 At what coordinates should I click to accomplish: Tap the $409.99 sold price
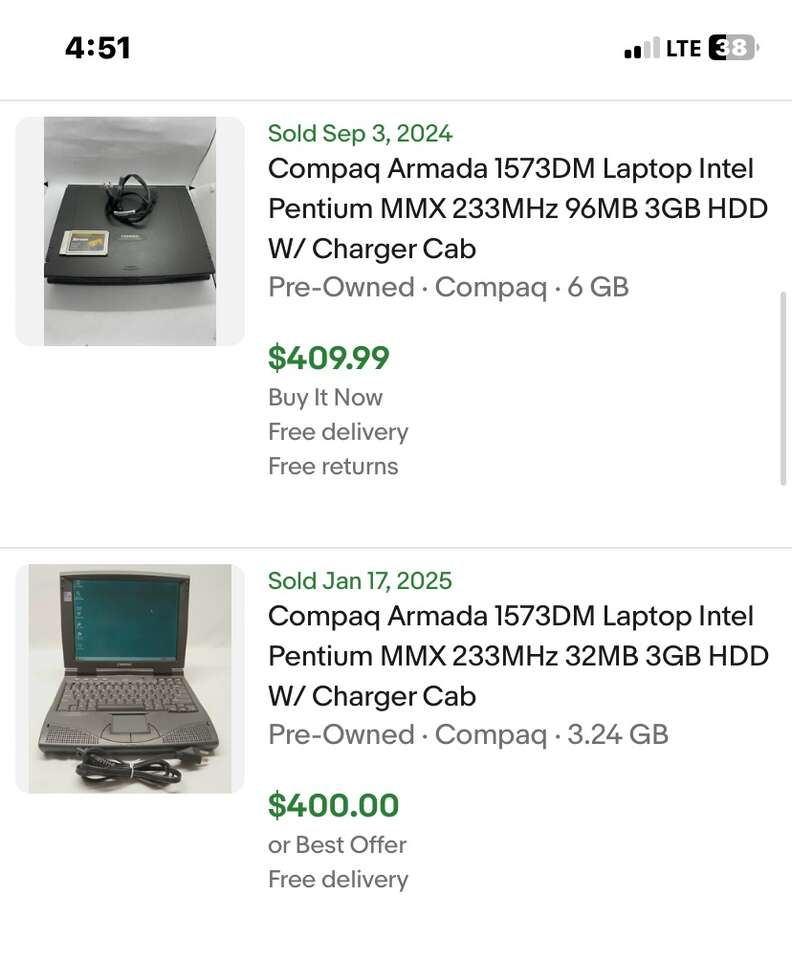[x=329, y=358]
